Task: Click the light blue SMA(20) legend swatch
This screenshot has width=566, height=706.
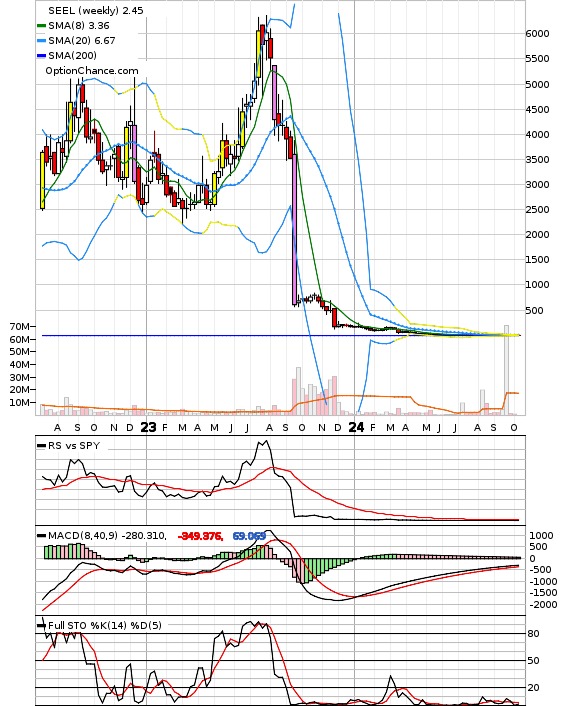Action: coord(41,41)
